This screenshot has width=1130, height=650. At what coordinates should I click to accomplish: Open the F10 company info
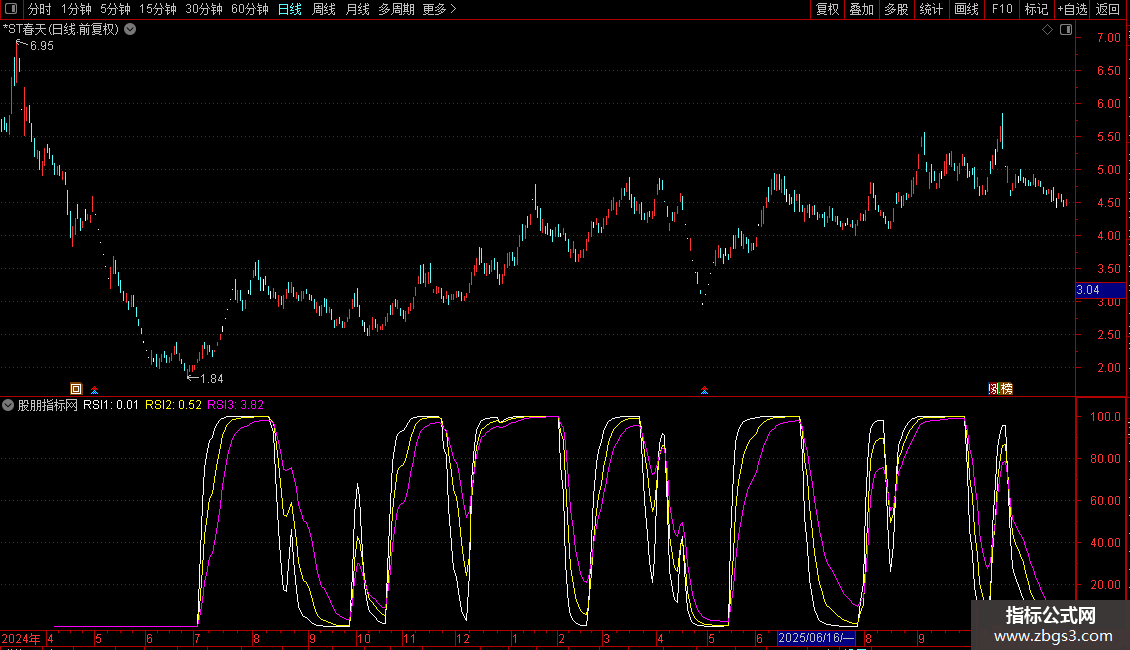click(1001, 9)
